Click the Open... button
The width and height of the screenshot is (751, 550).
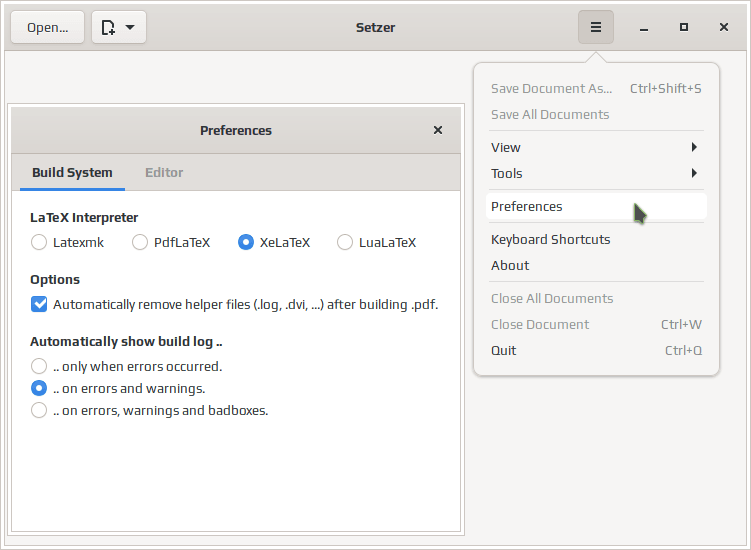[x=47, y=27]
